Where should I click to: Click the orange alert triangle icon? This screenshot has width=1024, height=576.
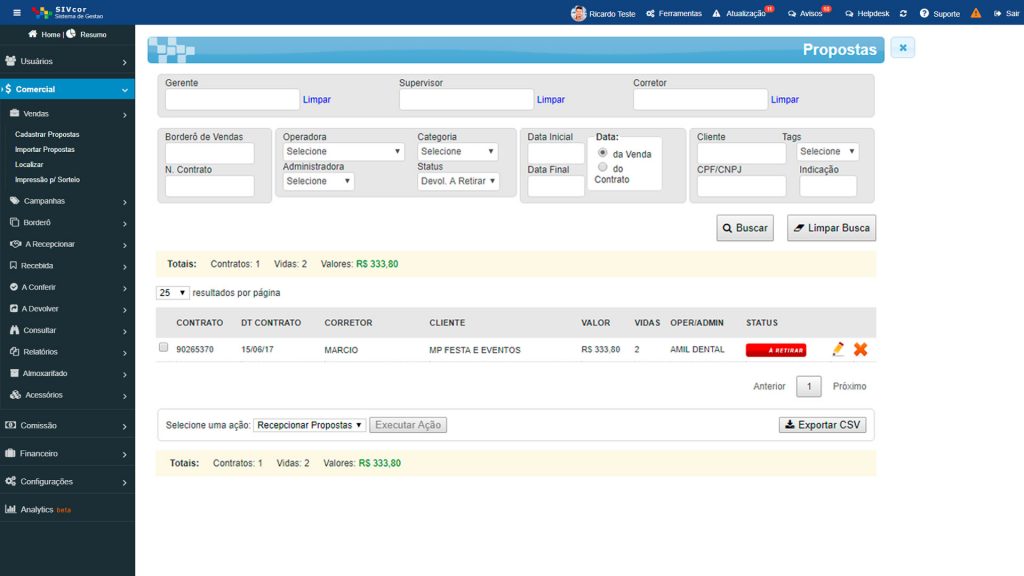pyautogui.click(x=976, y=13)
